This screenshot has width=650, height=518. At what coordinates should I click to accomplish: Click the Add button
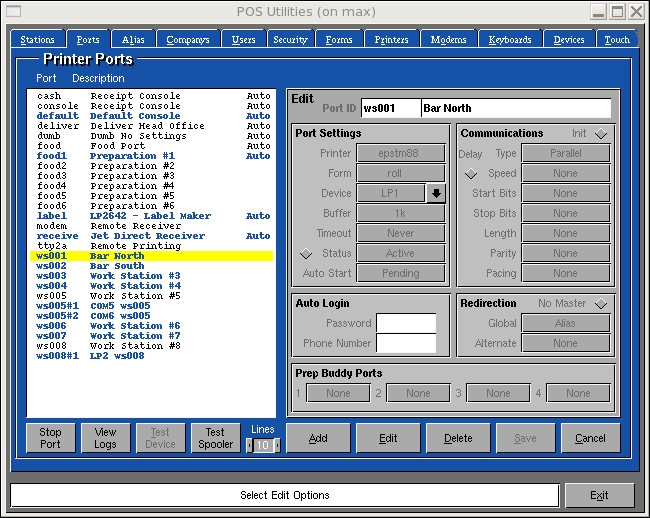click(x=318, y=438)
